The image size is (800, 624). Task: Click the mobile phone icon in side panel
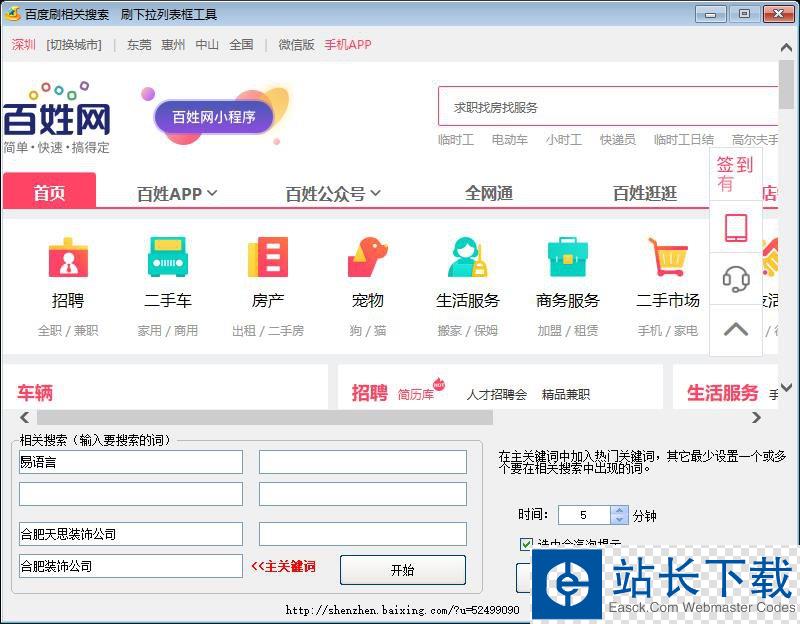tap(736, 228)
